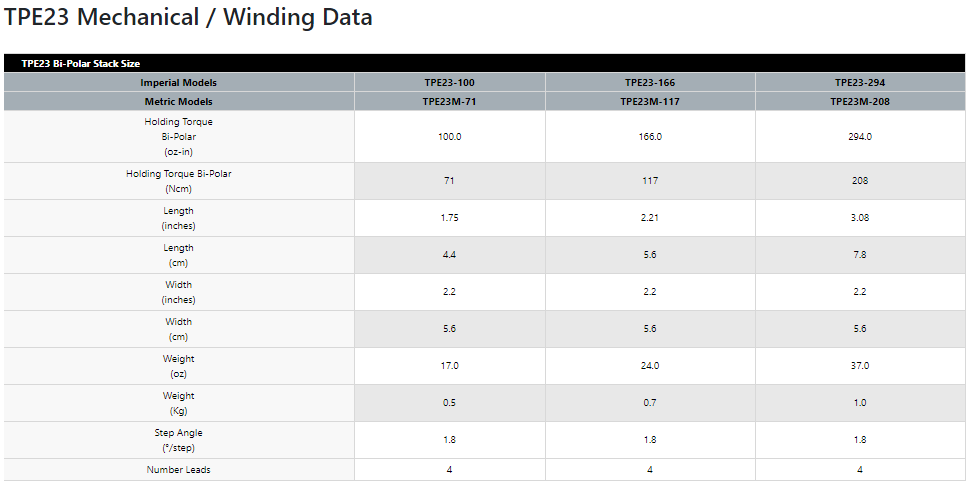The image size is (971, 483).
Task: Click the TPE23-100 imperial model header
Action: click(450, 83)
